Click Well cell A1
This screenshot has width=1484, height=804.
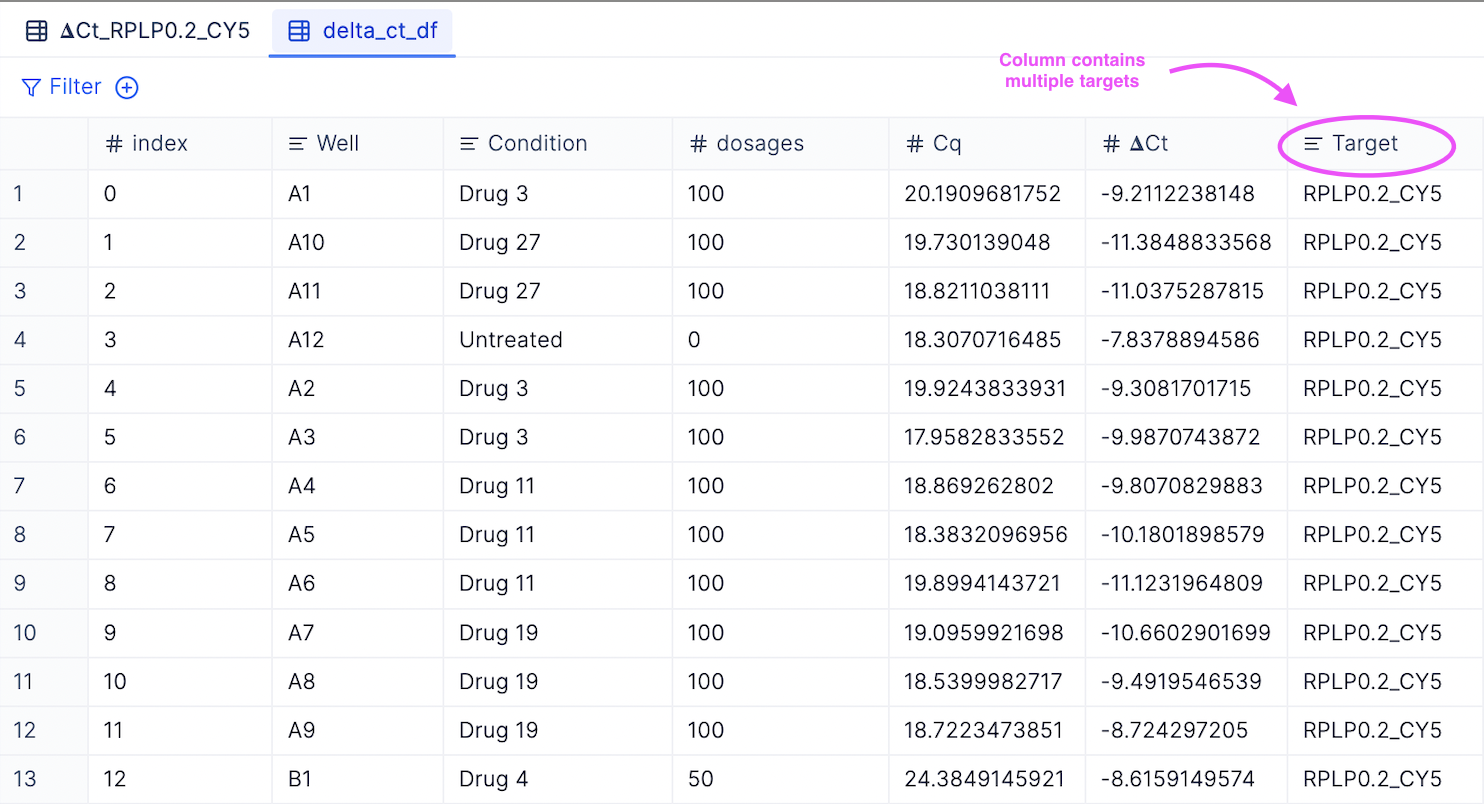[358, 194]
